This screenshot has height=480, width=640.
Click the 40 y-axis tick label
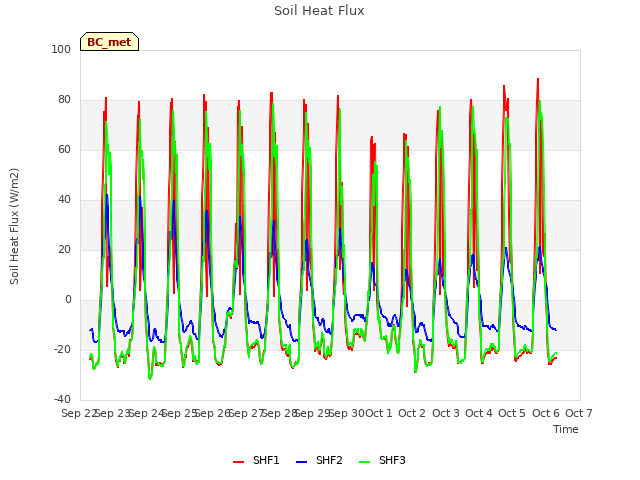64,200
